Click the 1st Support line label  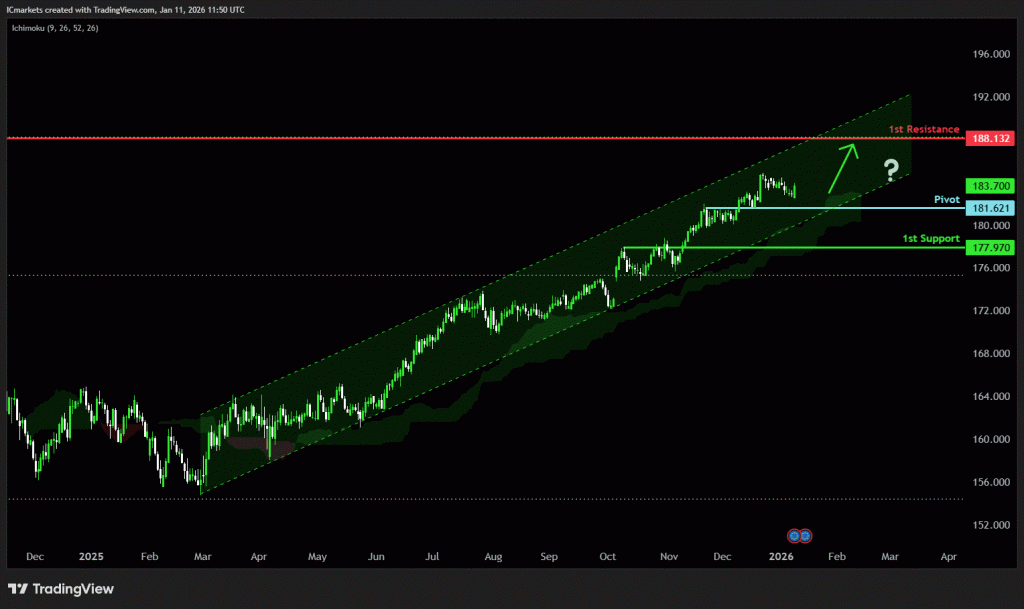click(930, 239)
